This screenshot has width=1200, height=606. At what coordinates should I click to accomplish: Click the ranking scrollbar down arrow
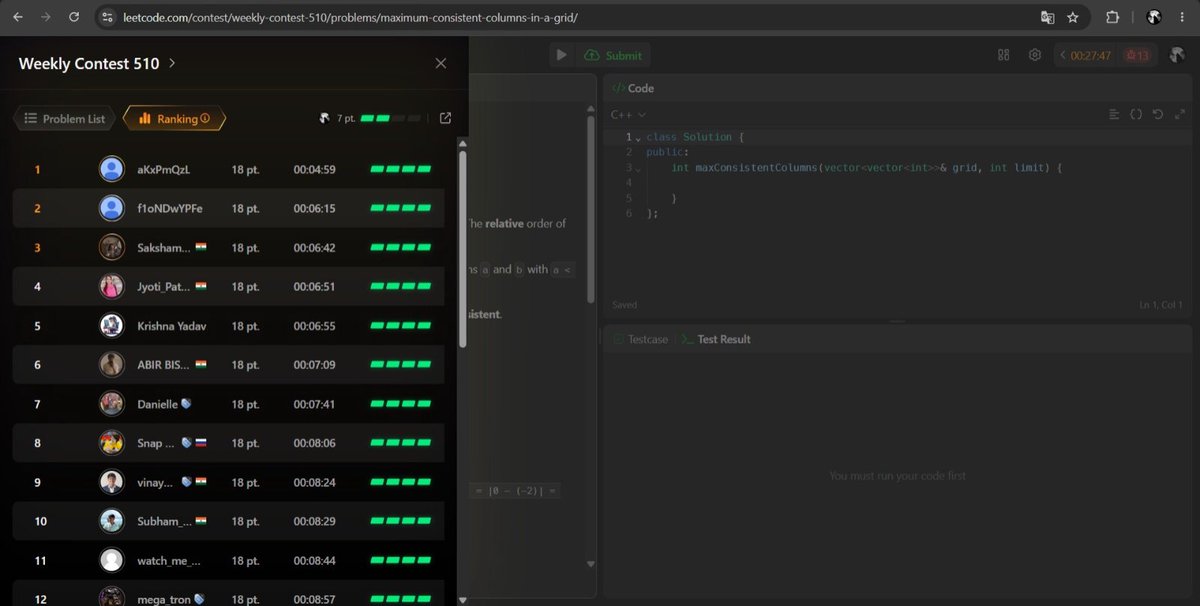click(x=462, y=599)
